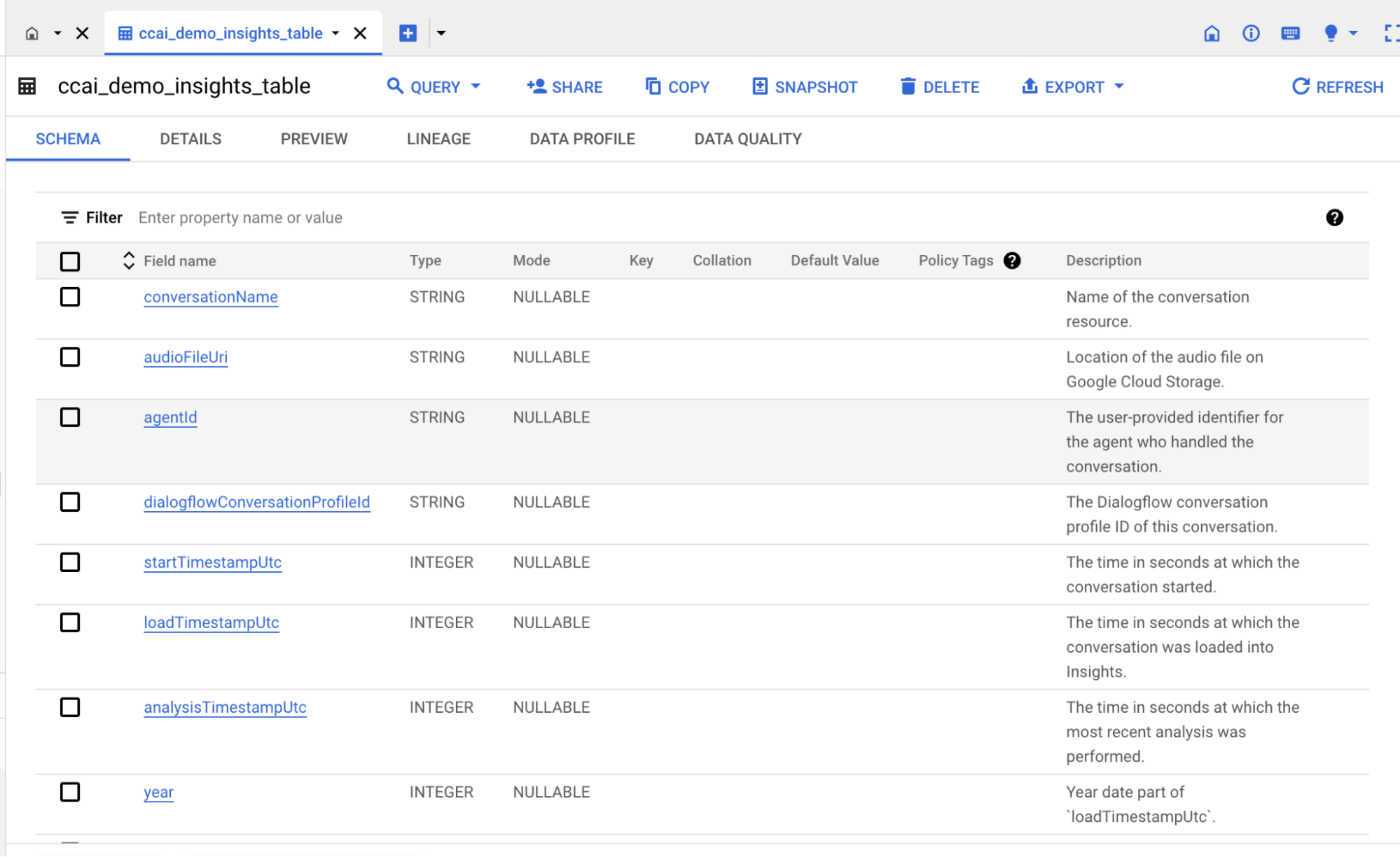Viewport: 1400px width, 857px height.
Task: Open the home tab icon
Action: (x=32, y=34)
